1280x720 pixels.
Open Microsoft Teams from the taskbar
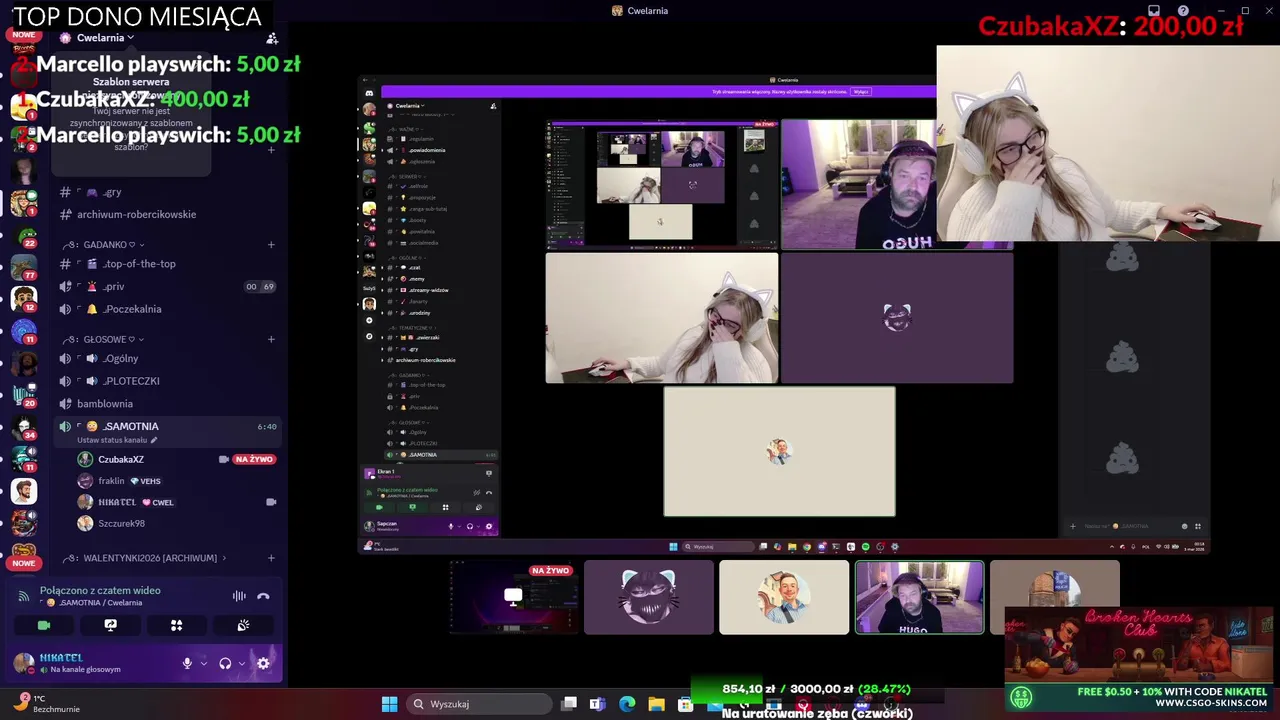[x=598, y=704]
